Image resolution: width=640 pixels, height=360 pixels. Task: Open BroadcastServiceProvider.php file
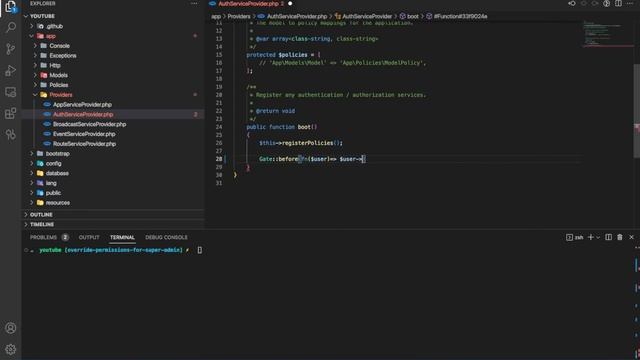pyautogui.click(x=89, y=124)
